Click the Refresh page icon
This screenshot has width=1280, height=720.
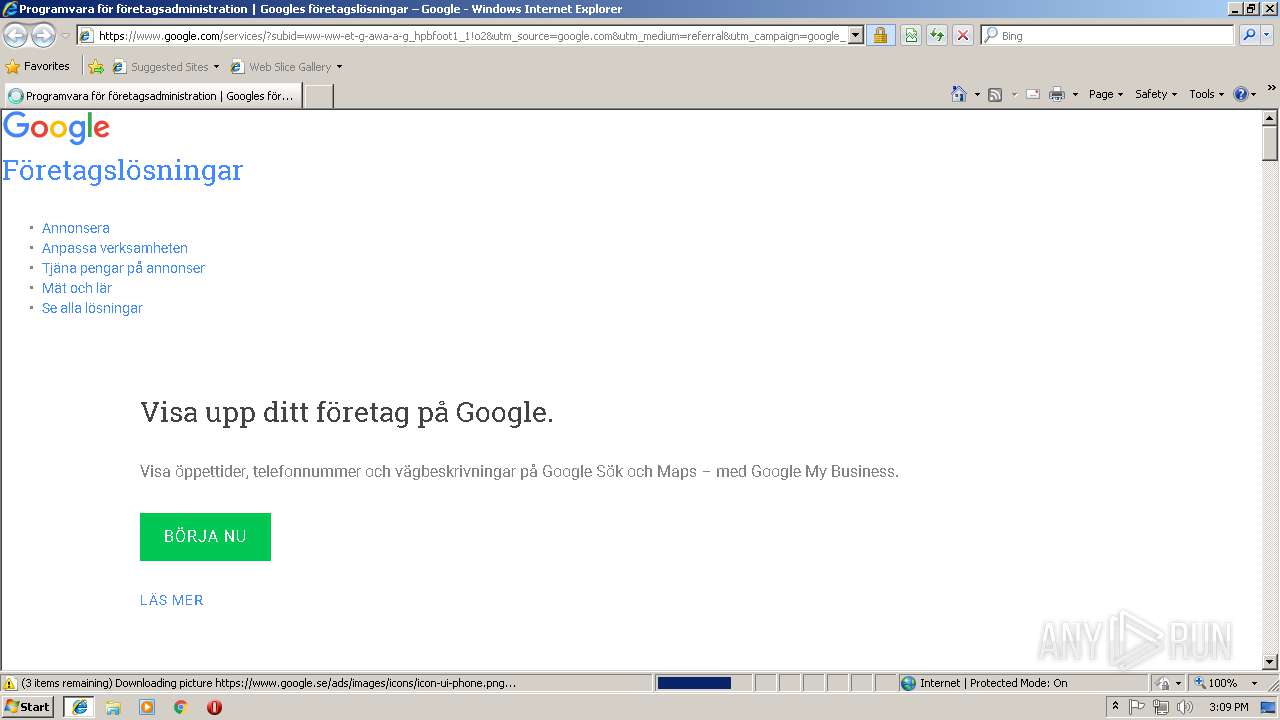(937, 35)
